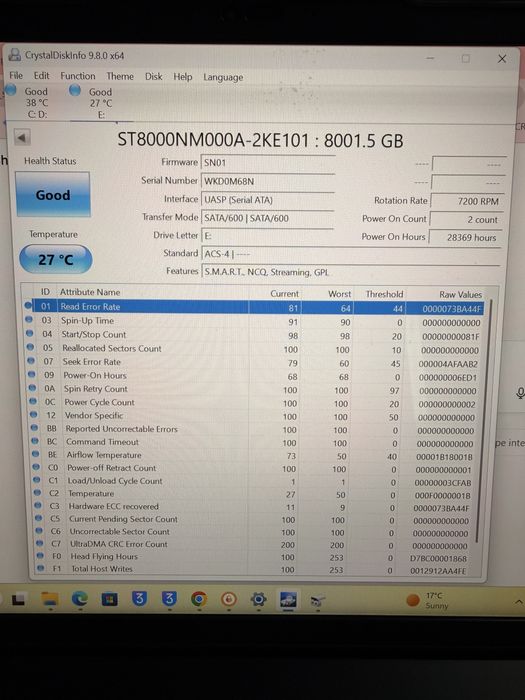Select the Airflow Temperature row
Viewport: 525px width, 700px height.
(x=254, y=456)
